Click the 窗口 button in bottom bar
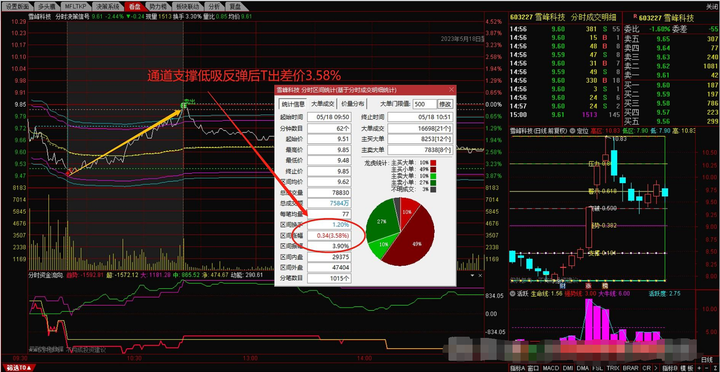The width and height of the screenshot is (720, 372). [533, 368]
